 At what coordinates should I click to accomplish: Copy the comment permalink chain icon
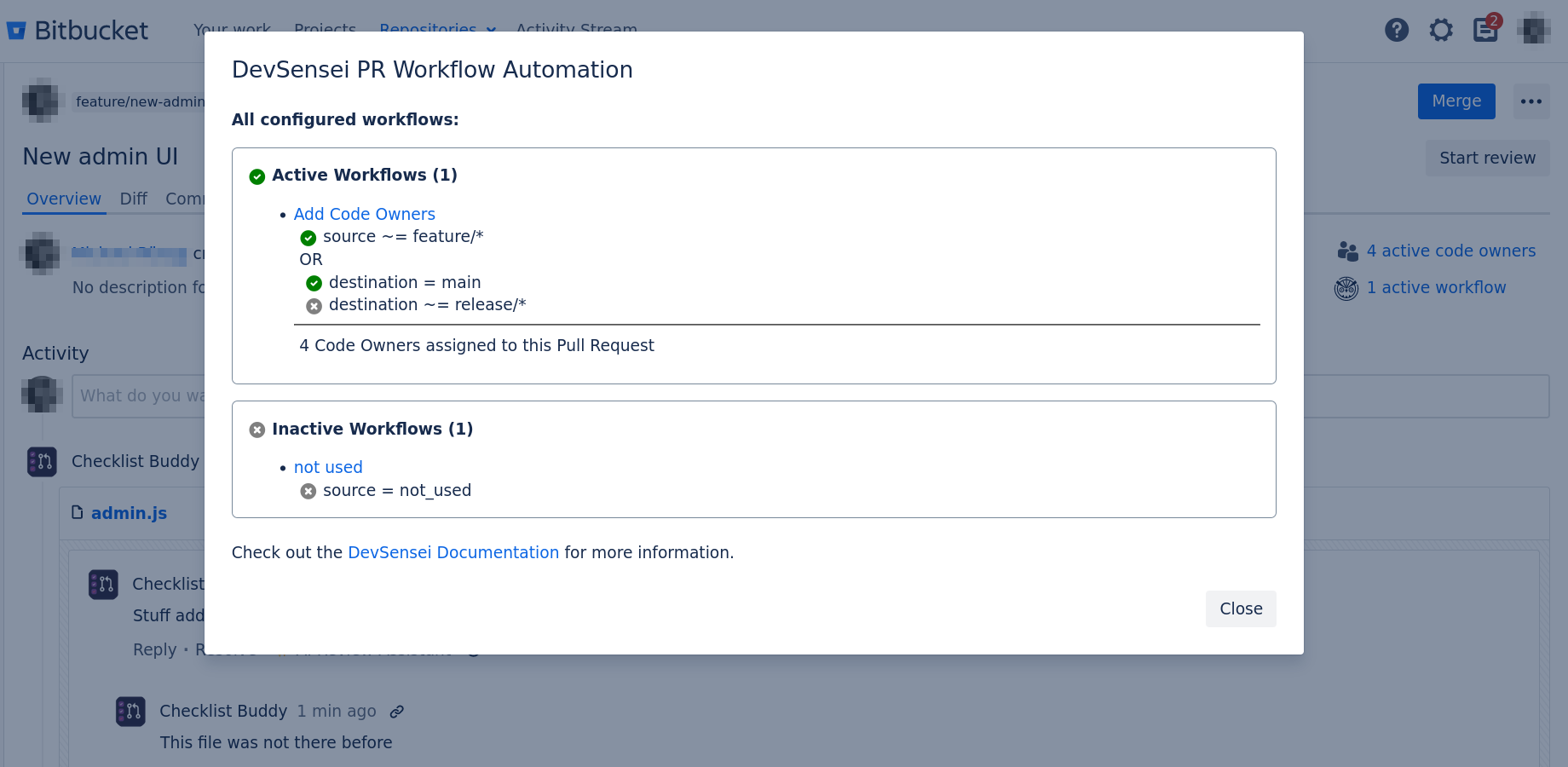pyautogui.click(x=397, y=712)
